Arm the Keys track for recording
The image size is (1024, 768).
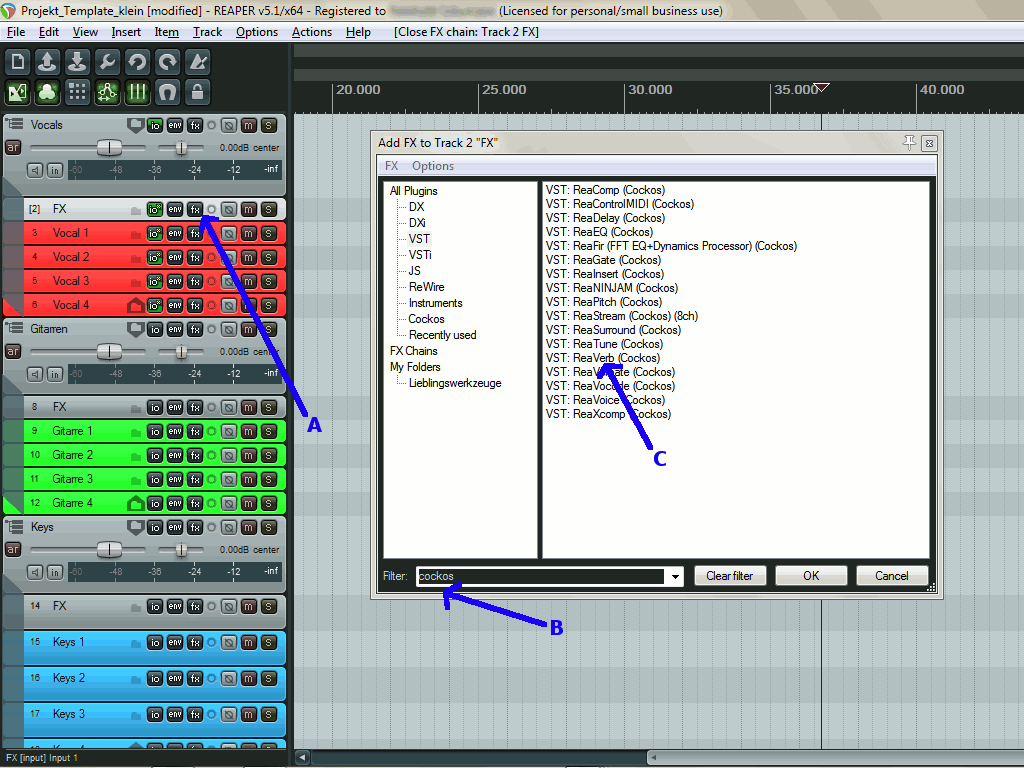(x=12, y=549)
